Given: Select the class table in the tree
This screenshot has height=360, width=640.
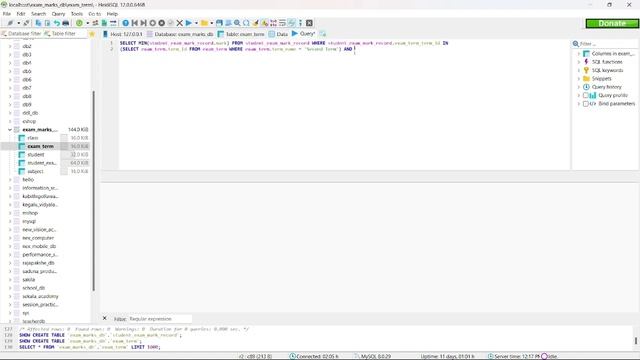Looking at the screenshot, I should [33, 138].
